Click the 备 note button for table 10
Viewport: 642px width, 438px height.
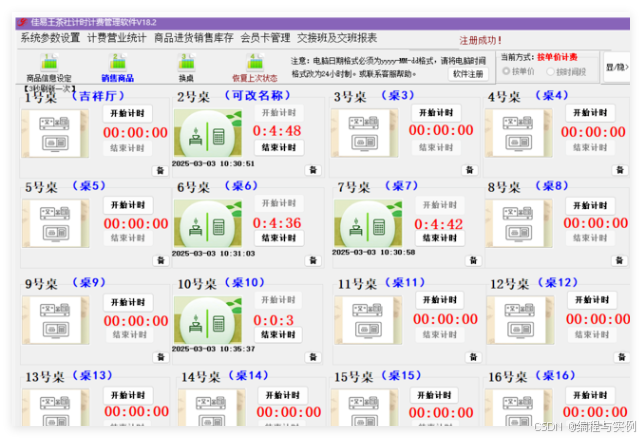pyautogui.click(x=313, y=357)
